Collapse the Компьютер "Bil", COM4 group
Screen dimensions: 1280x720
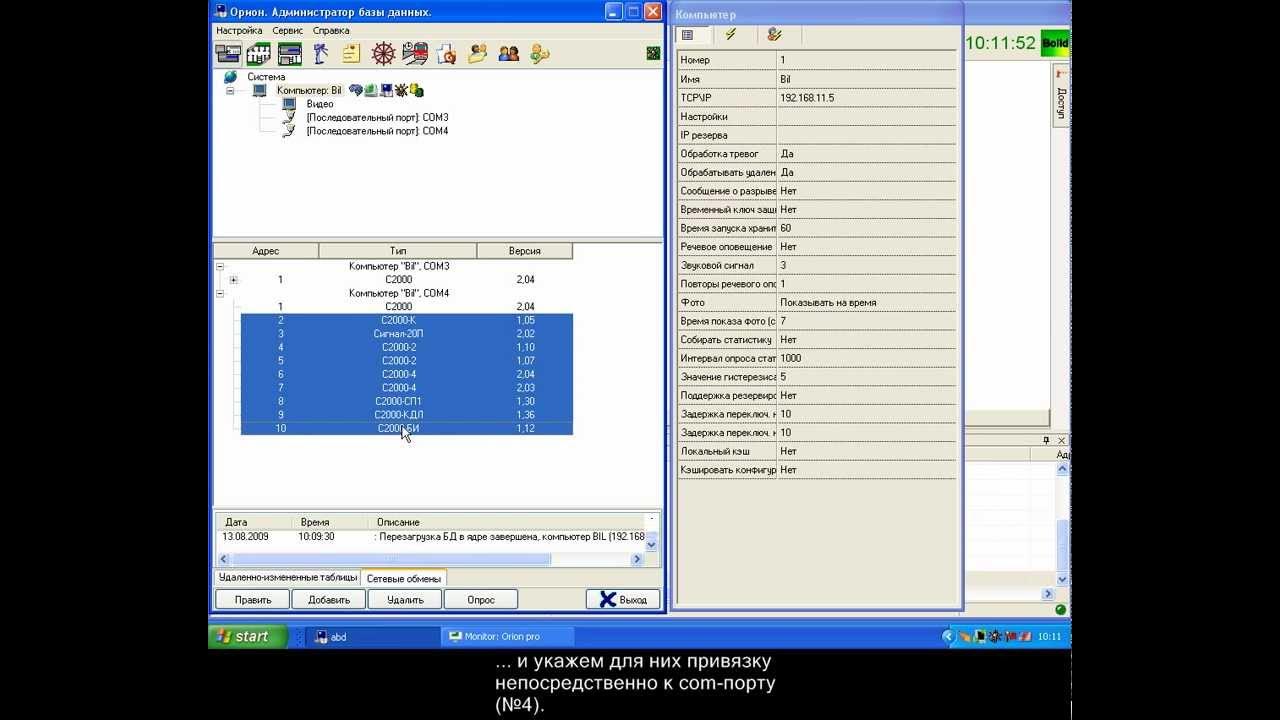point(220,294)
